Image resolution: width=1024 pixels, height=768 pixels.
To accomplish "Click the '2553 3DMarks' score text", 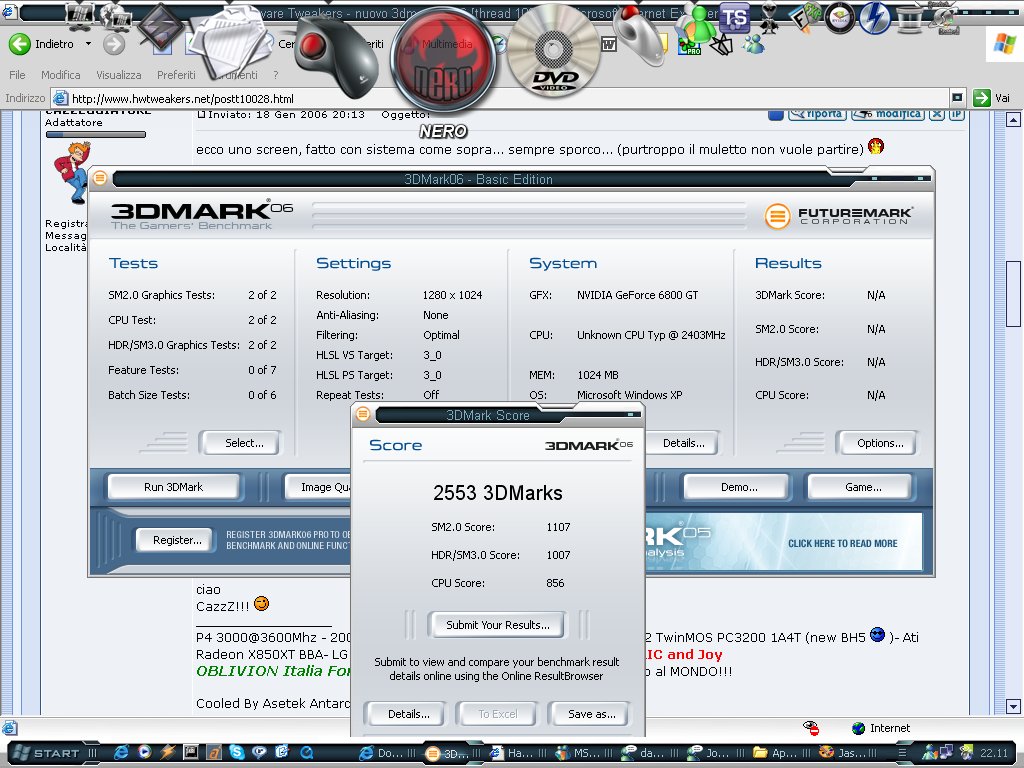I will pyautogui.click(x=498, y=493).
